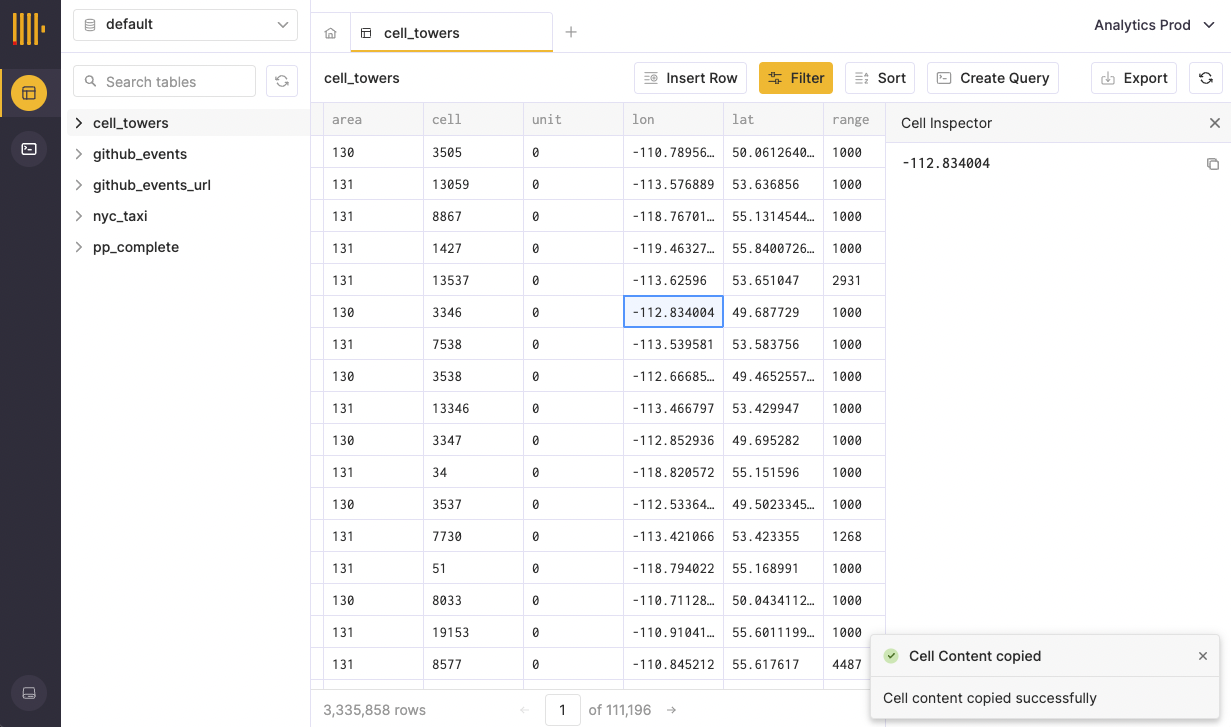Open the Filter options
The width and height of the screenshot is (1231, 727).
click(795, 78)
